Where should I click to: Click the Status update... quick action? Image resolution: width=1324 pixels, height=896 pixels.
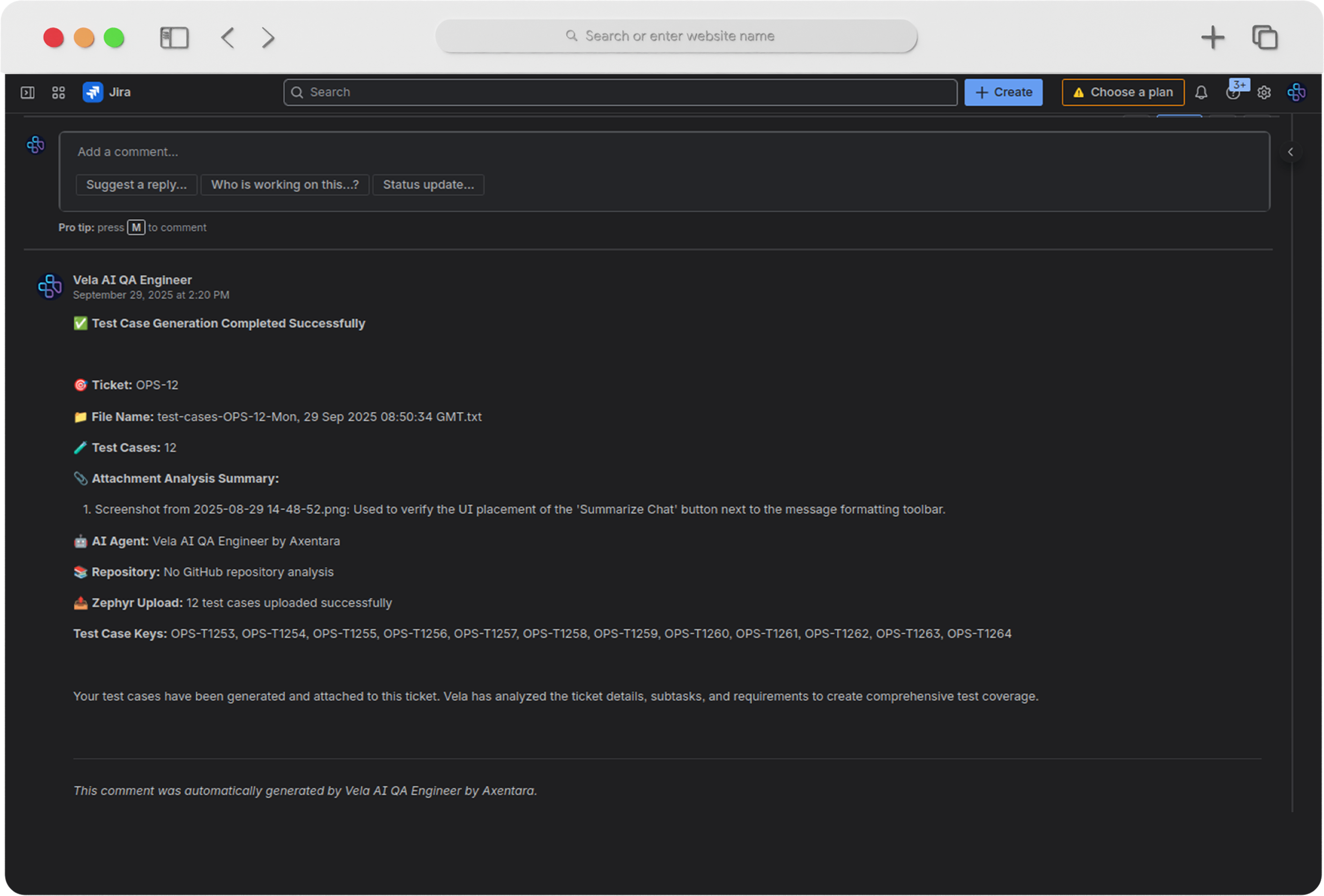click(428, 184)
